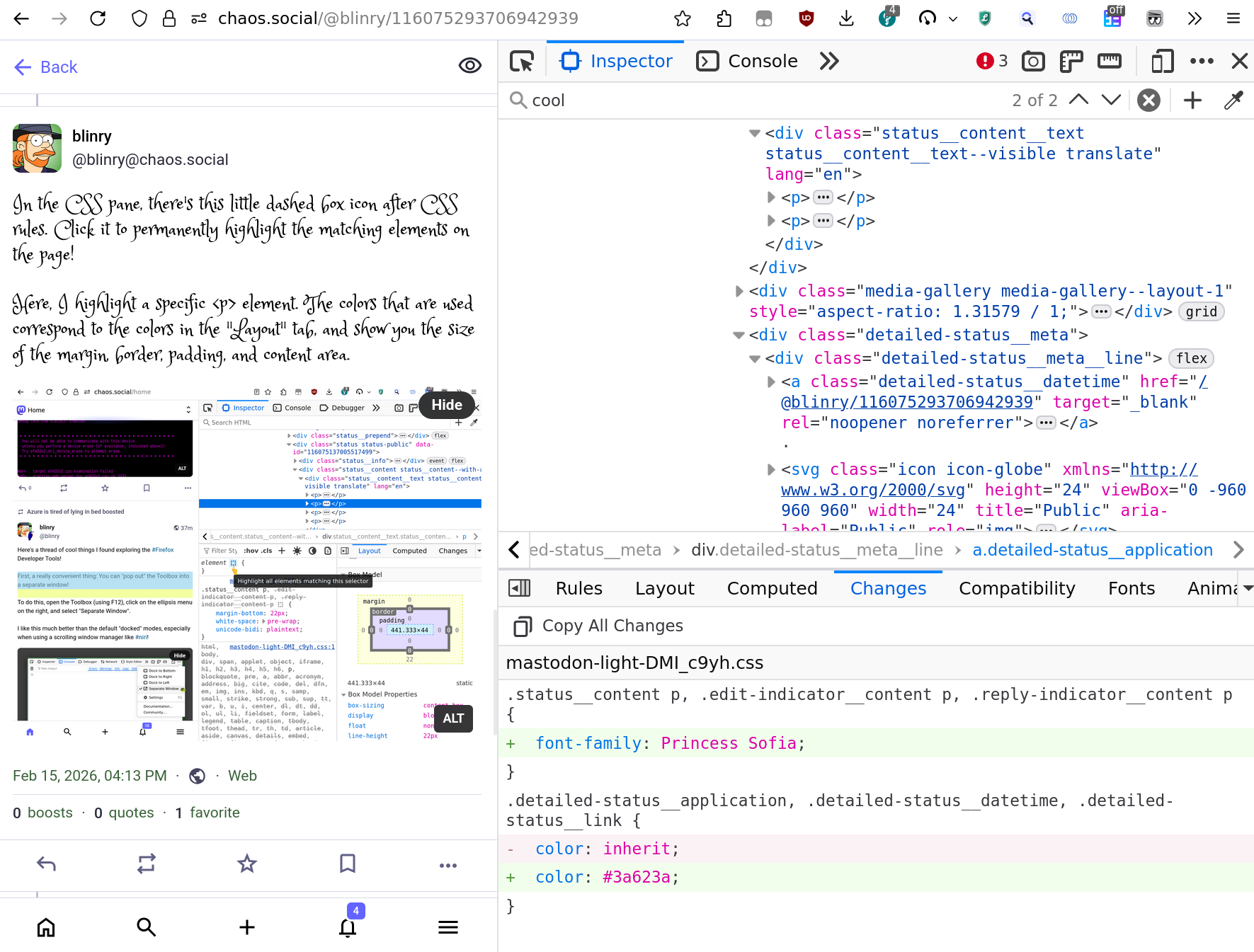Open the uBlock Origin extension
1254x952 pixels.
coord(806,19)
